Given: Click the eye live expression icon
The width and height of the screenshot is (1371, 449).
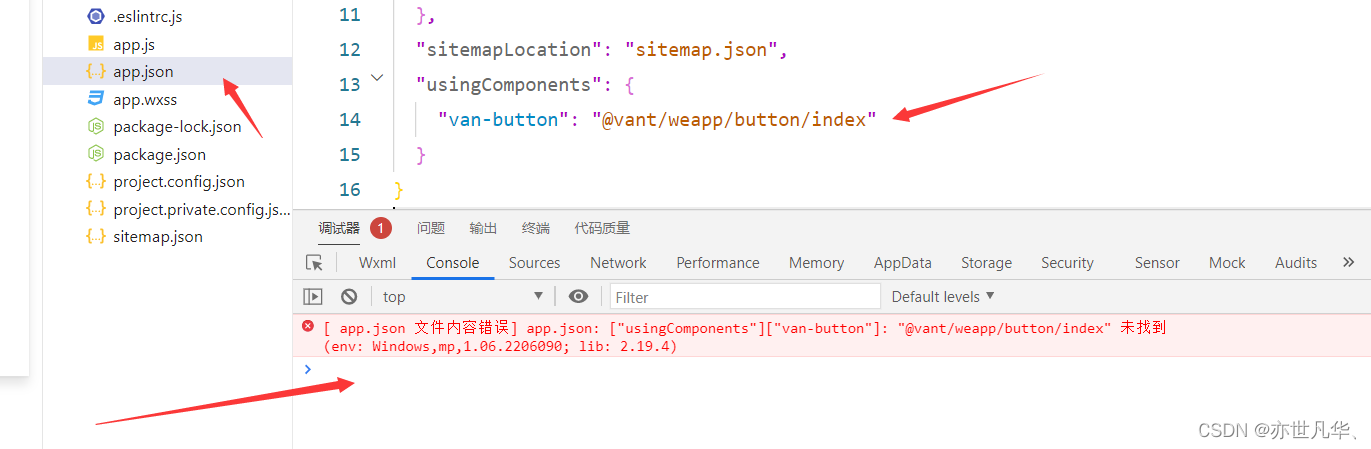Looking at the screenshot, I should (578, 296).
